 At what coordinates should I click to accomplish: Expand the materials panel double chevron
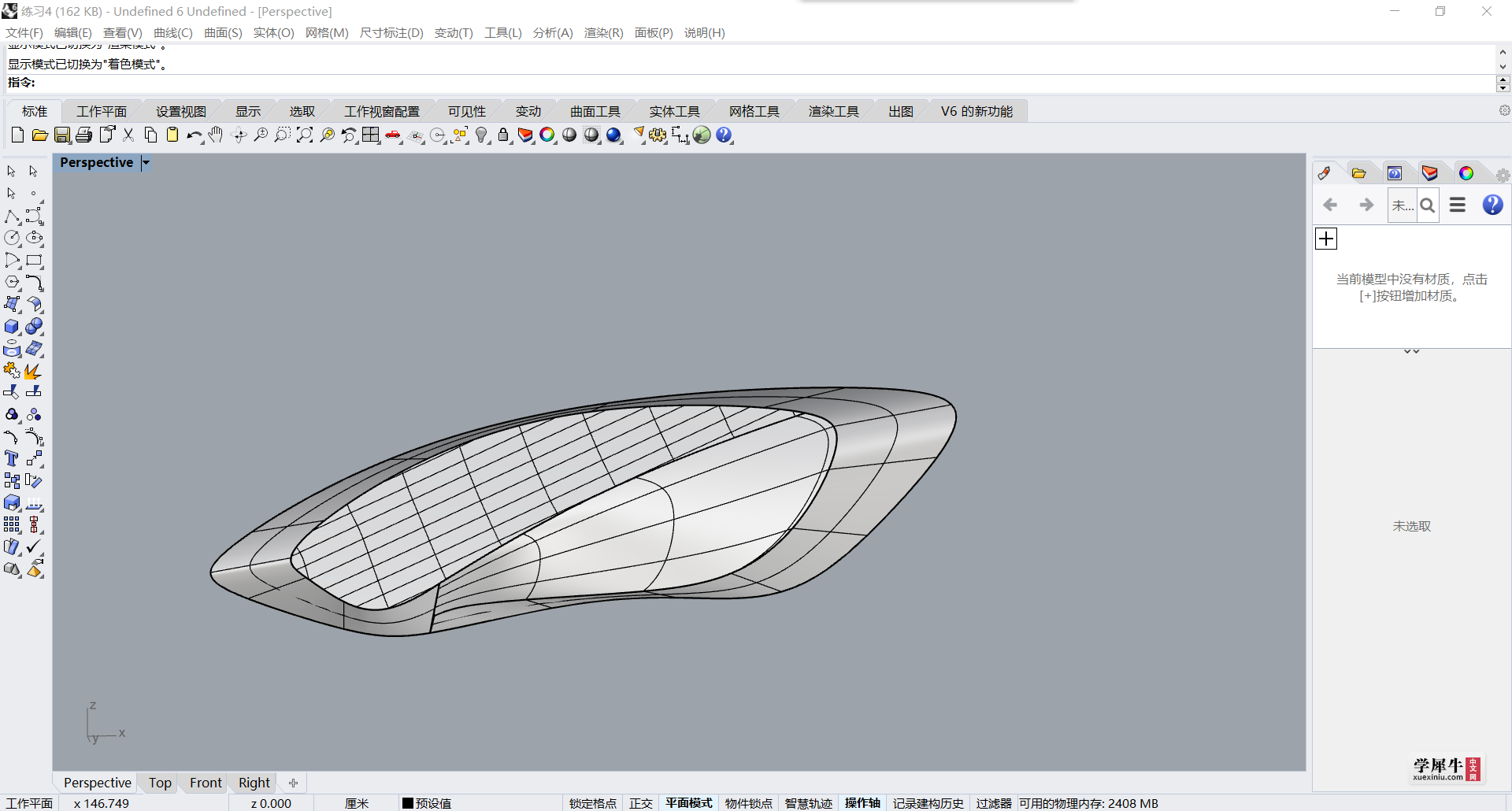[1412, 352]
